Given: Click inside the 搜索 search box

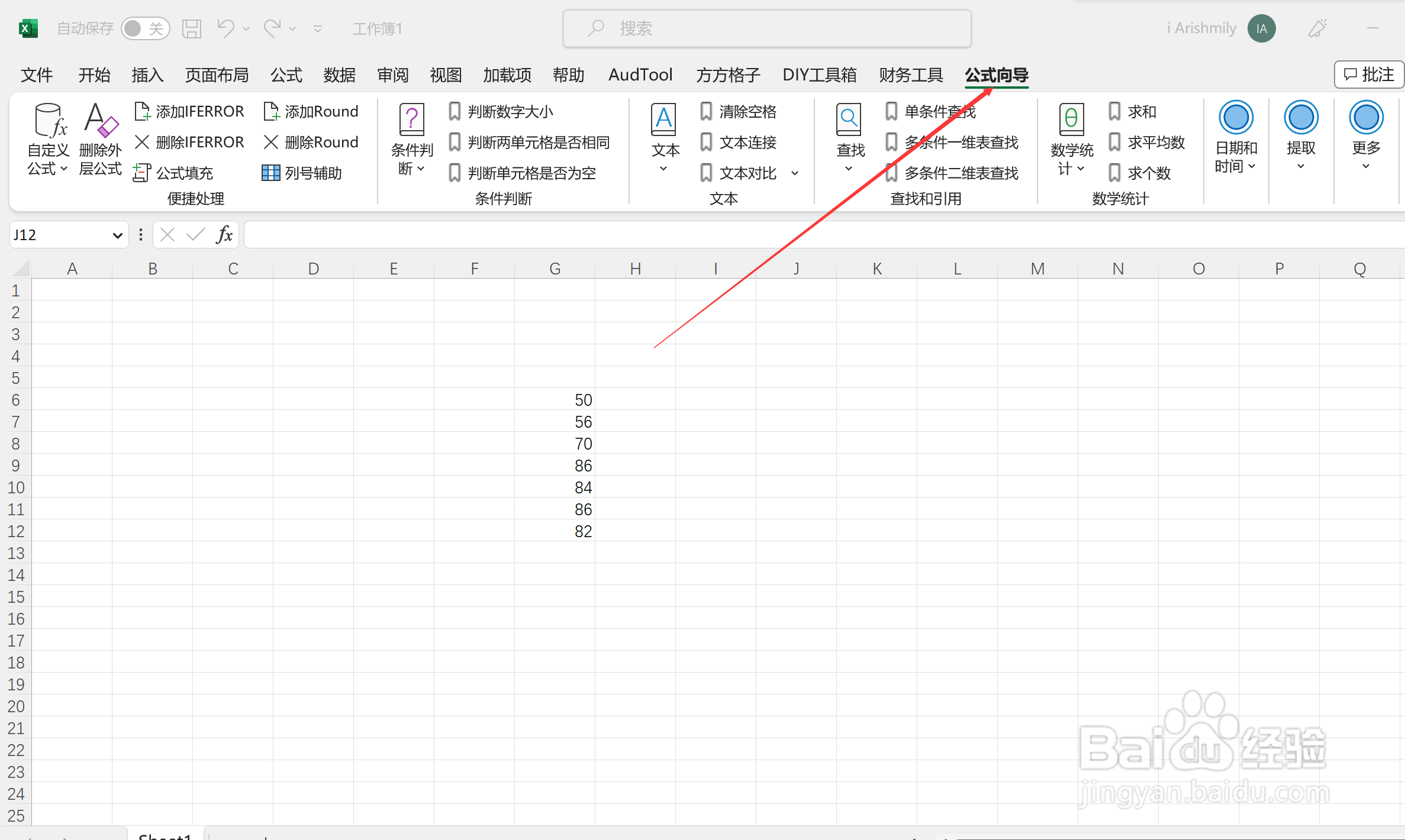Looking at the screenshot, I should point(766,28).
